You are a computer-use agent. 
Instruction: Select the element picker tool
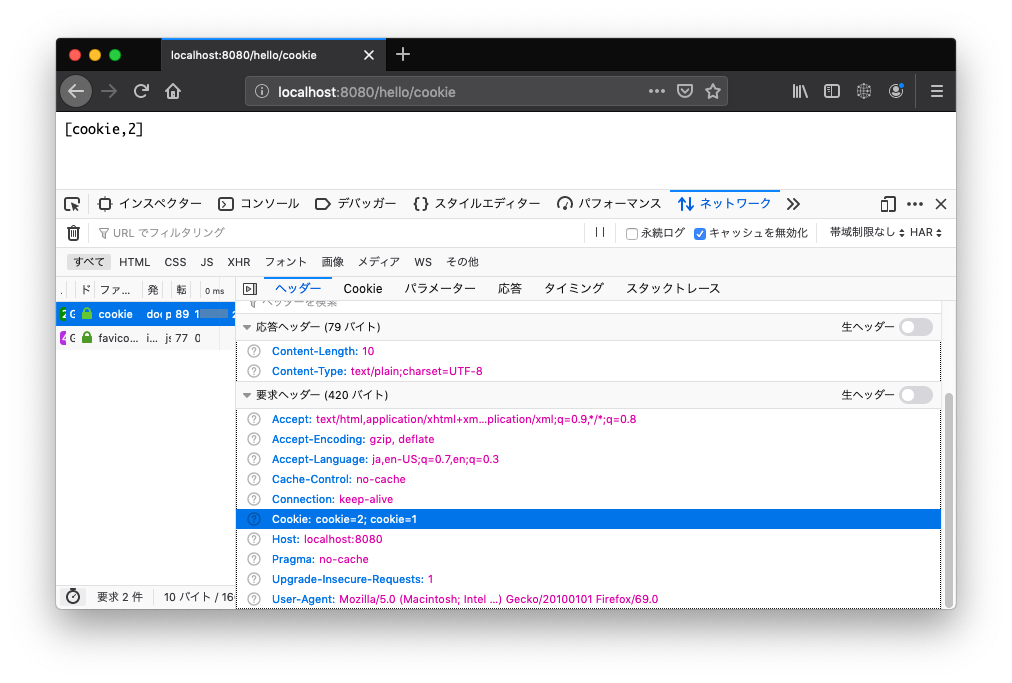71,203
